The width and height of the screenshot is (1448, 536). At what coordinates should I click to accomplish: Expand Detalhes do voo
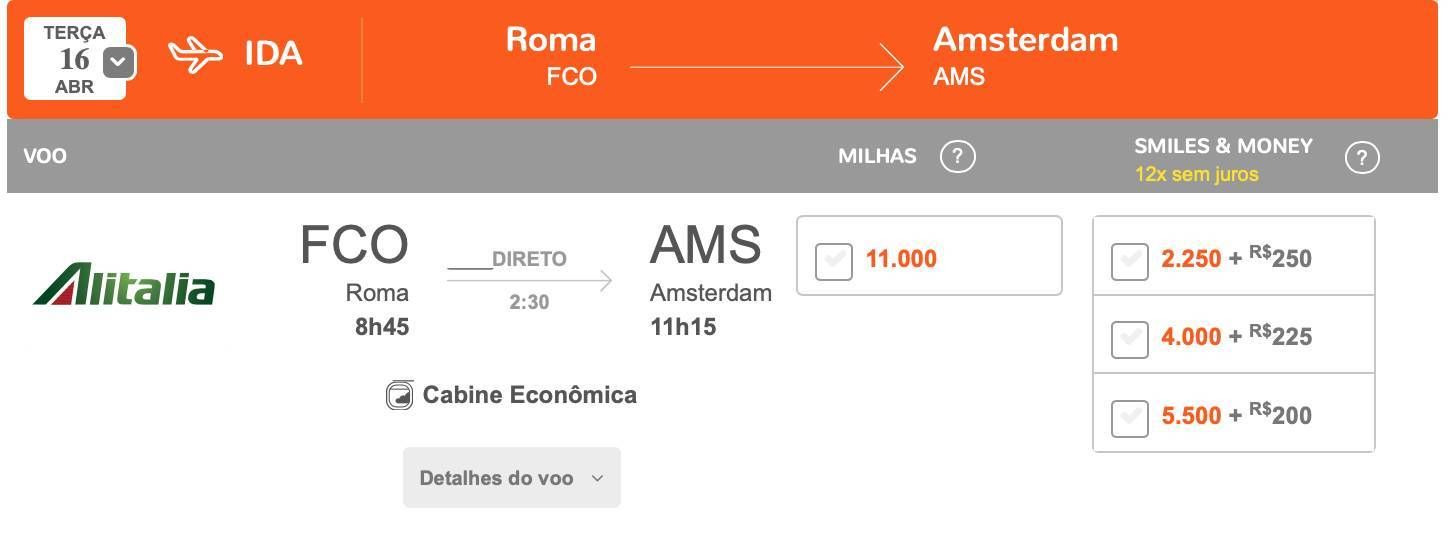coord(512,478)
